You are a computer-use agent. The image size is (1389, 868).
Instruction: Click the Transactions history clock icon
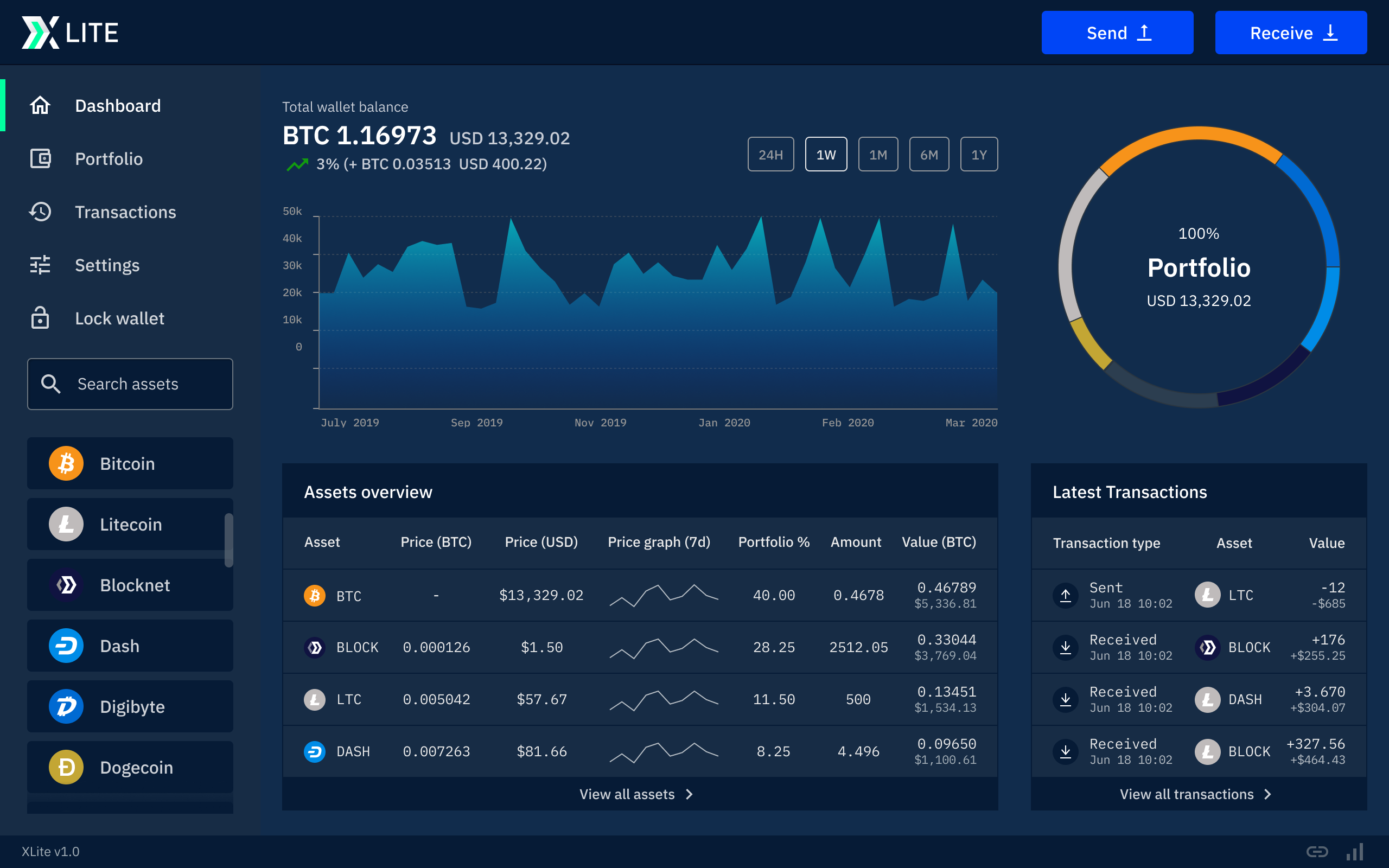tap(40, 212)
